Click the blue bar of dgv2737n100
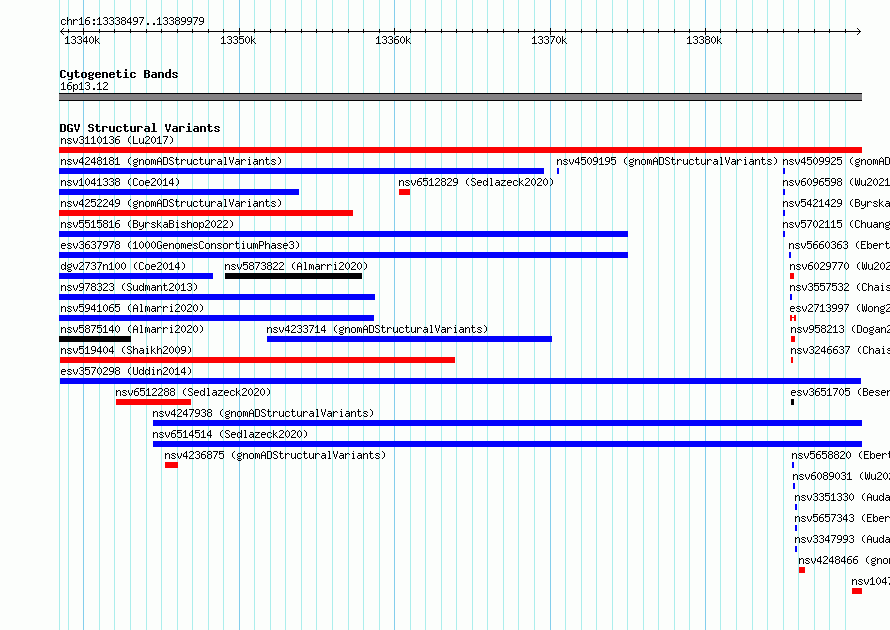 (136, 276)
